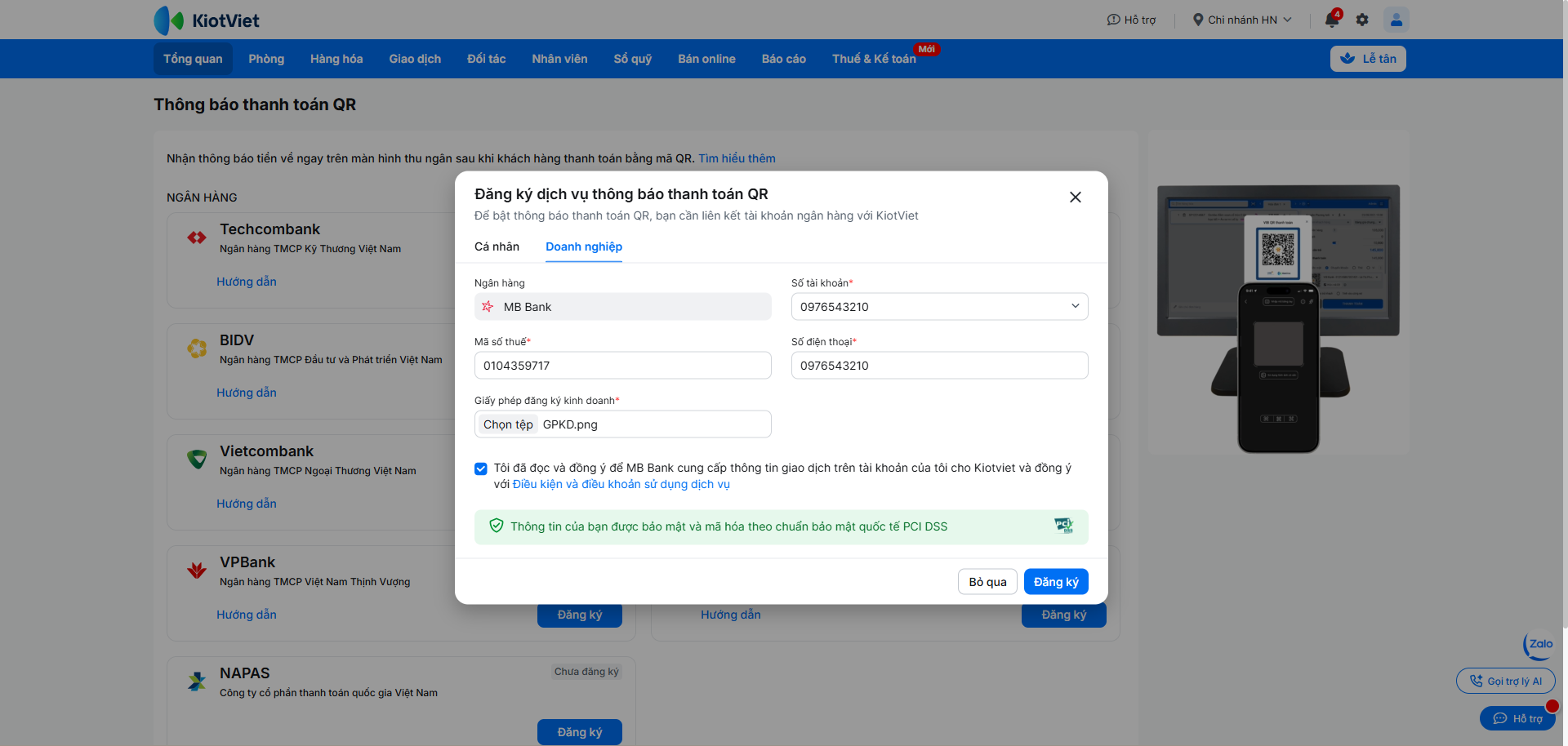1568x746 pixels.
Task: Open the Nhân viên menu
Action: 559,59
